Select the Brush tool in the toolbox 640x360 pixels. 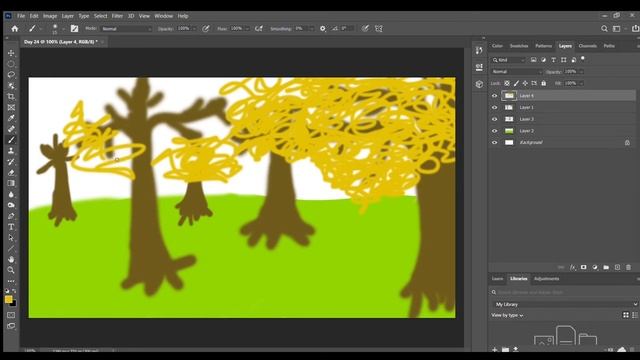pyautogui.click(x=11, y=140)
